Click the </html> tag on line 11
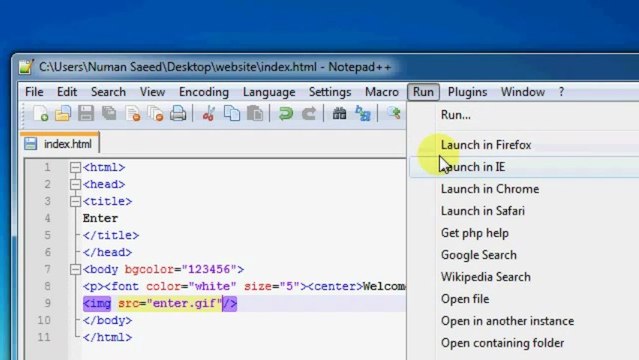The width and height of the screenshot is (639, 360). [108, 338]
